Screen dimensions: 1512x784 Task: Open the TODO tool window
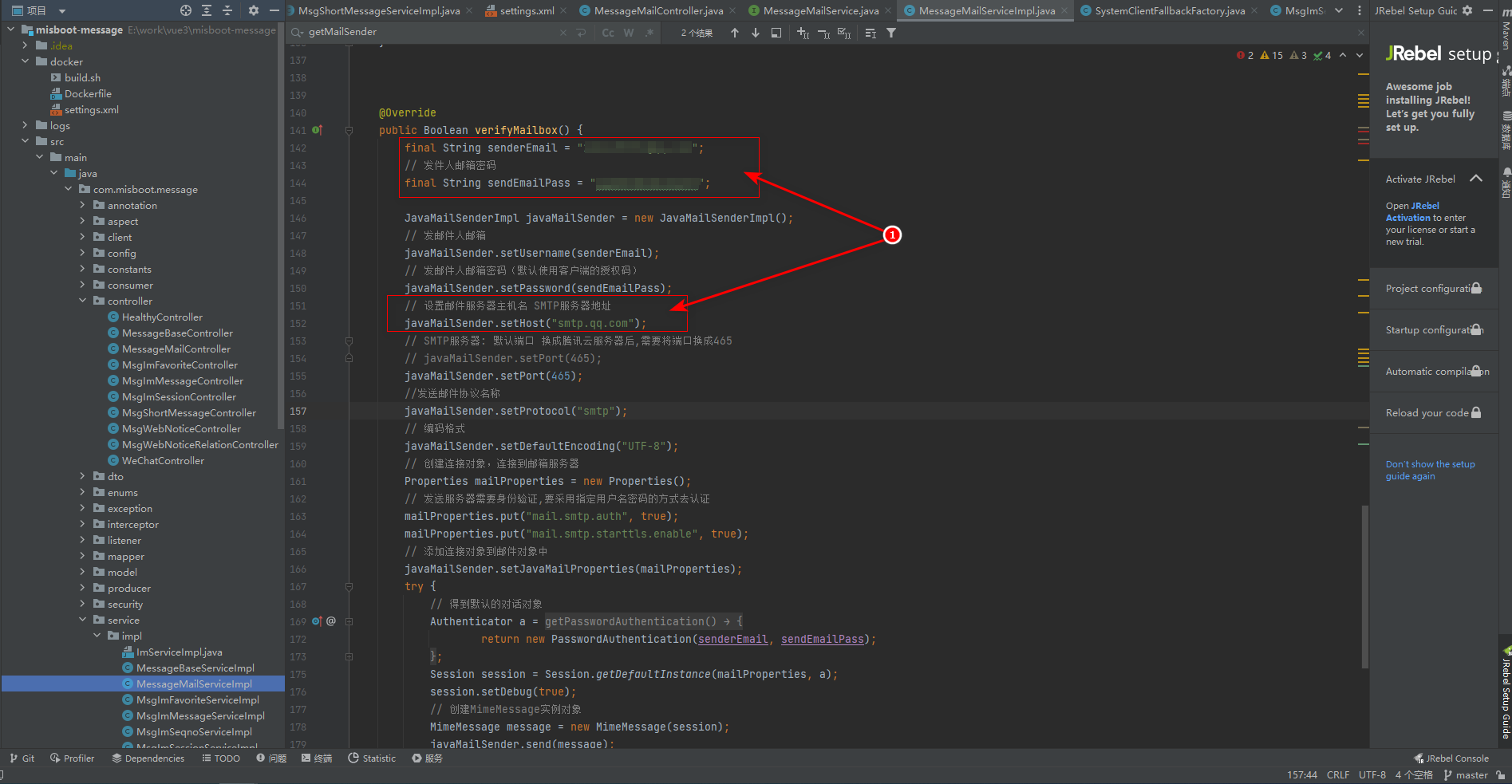point(221,758)
